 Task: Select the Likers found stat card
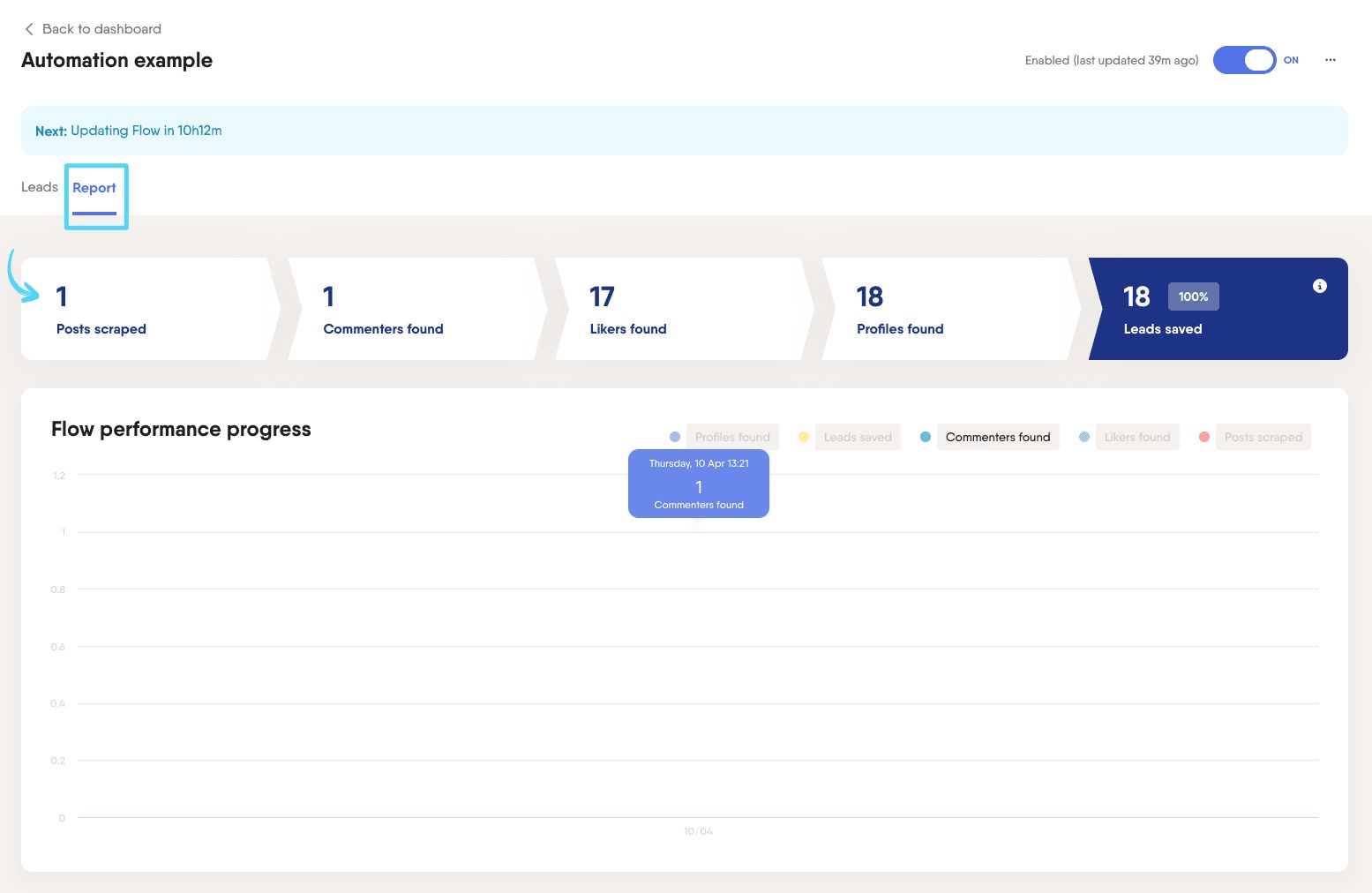[684, 309]
